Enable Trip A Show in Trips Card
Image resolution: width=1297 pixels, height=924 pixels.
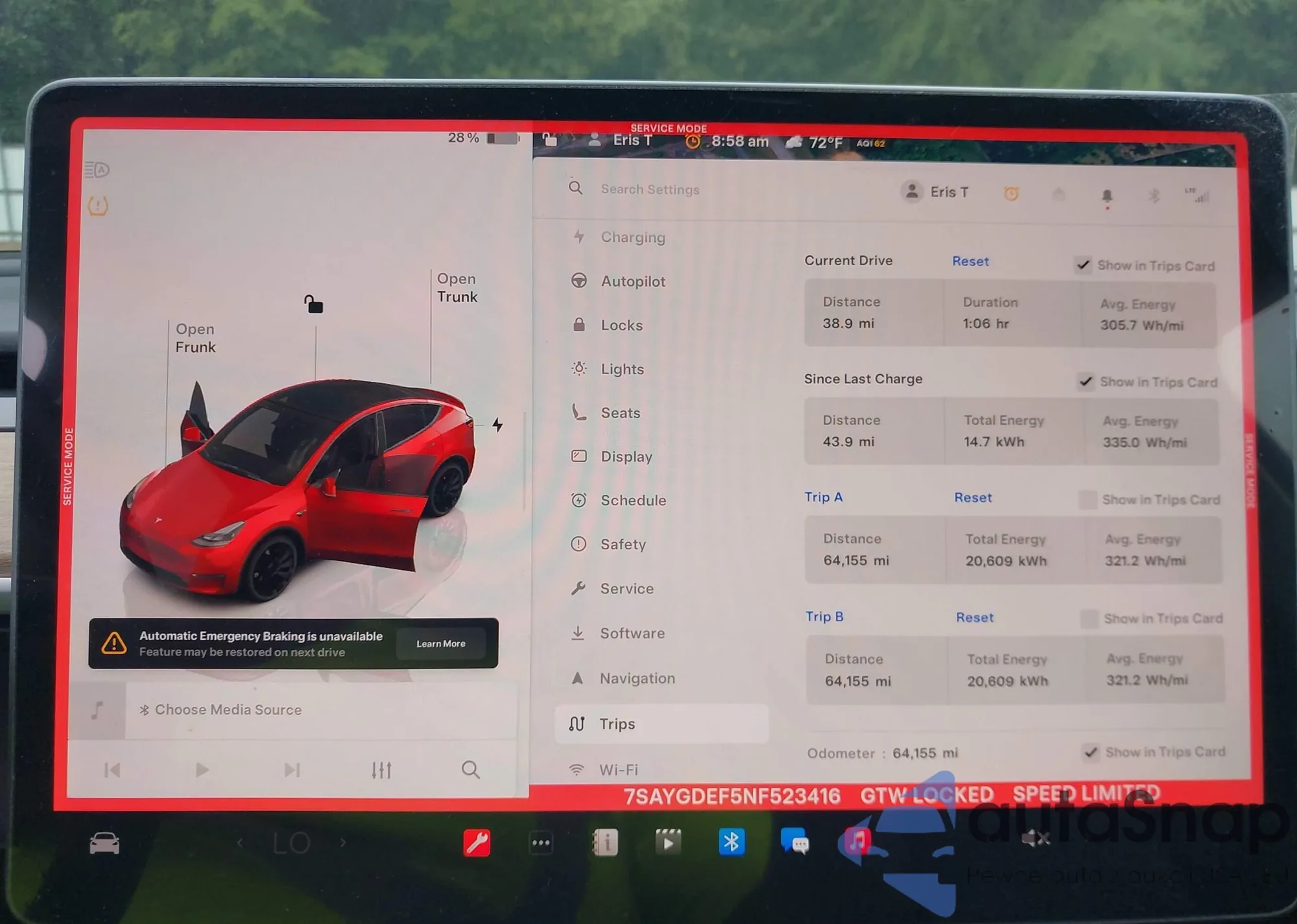pos(1088,499)
